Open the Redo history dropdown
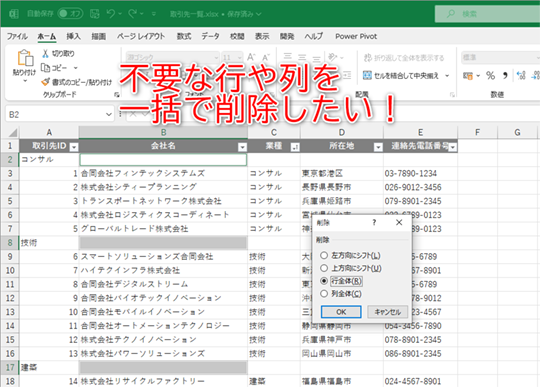 [x=142, y=14]
